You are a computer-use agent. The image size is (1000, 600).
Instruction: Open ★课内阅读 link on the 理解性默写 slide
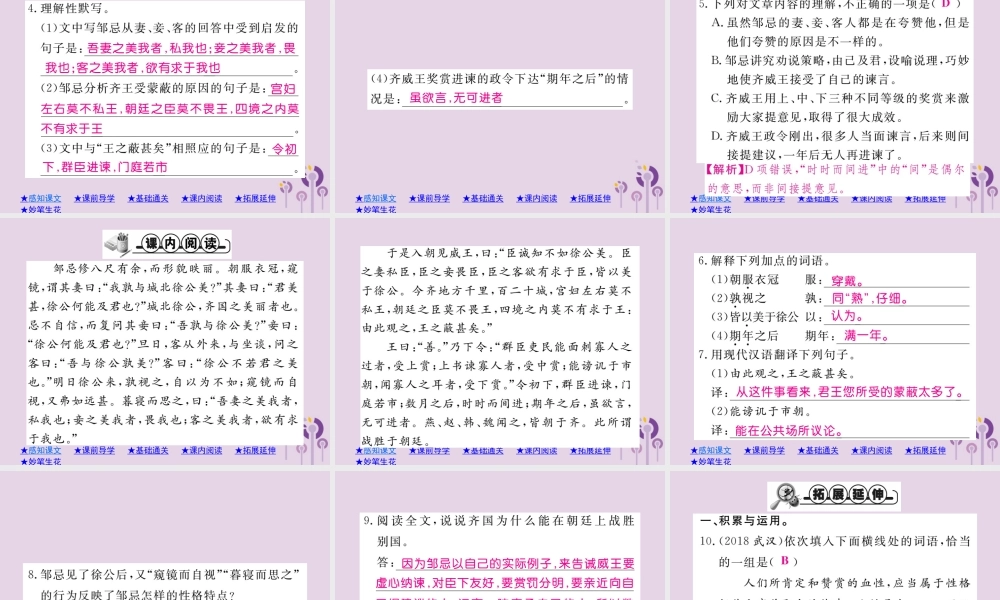click(202, 199)
